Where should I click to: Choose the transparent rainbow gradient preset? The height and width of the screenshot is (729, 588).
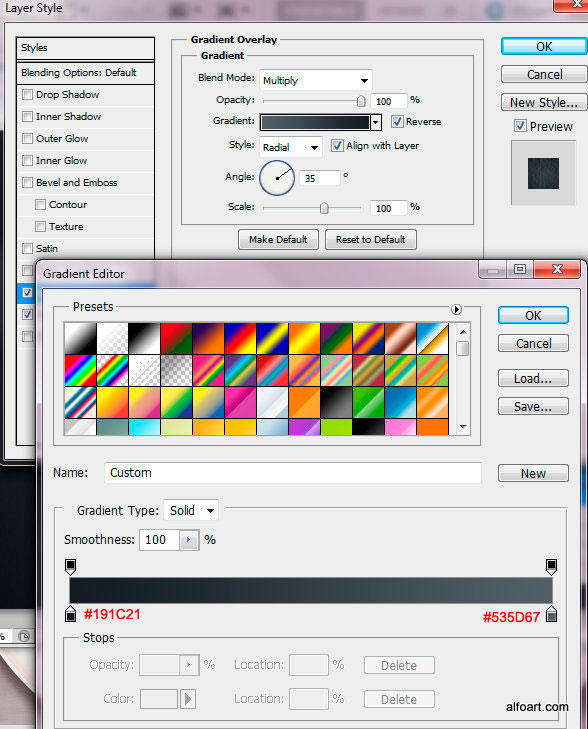112,371
